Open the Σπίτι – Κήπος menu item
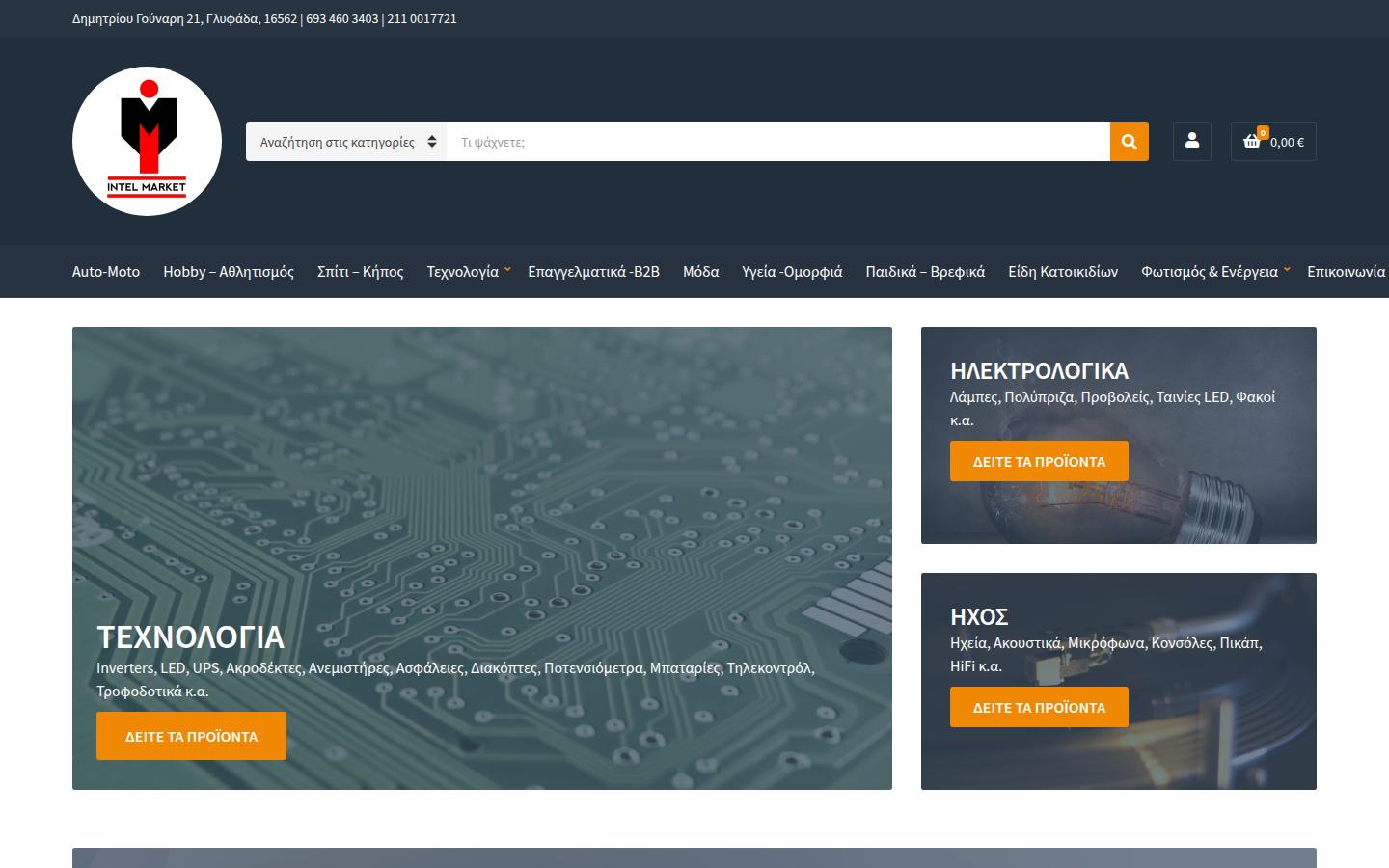Viewport: 1389px width, 868px height. [x=361, y=272]
